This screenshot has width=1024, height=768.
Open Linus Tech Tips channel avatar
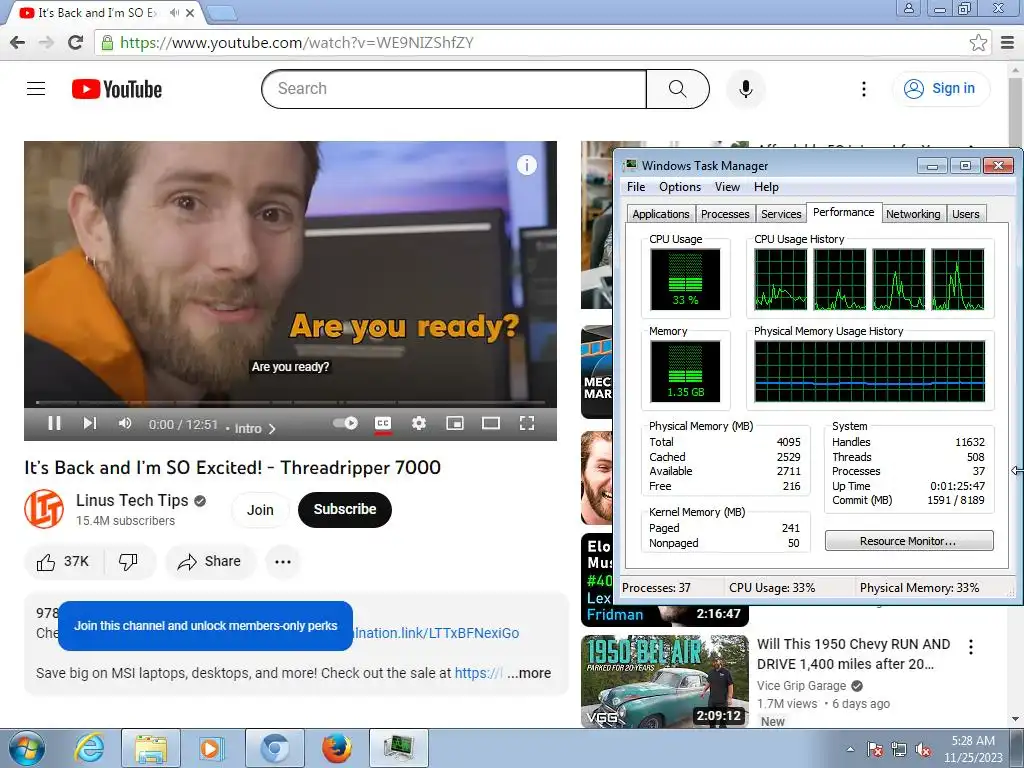pyautogui.click(x=44, y=509)
